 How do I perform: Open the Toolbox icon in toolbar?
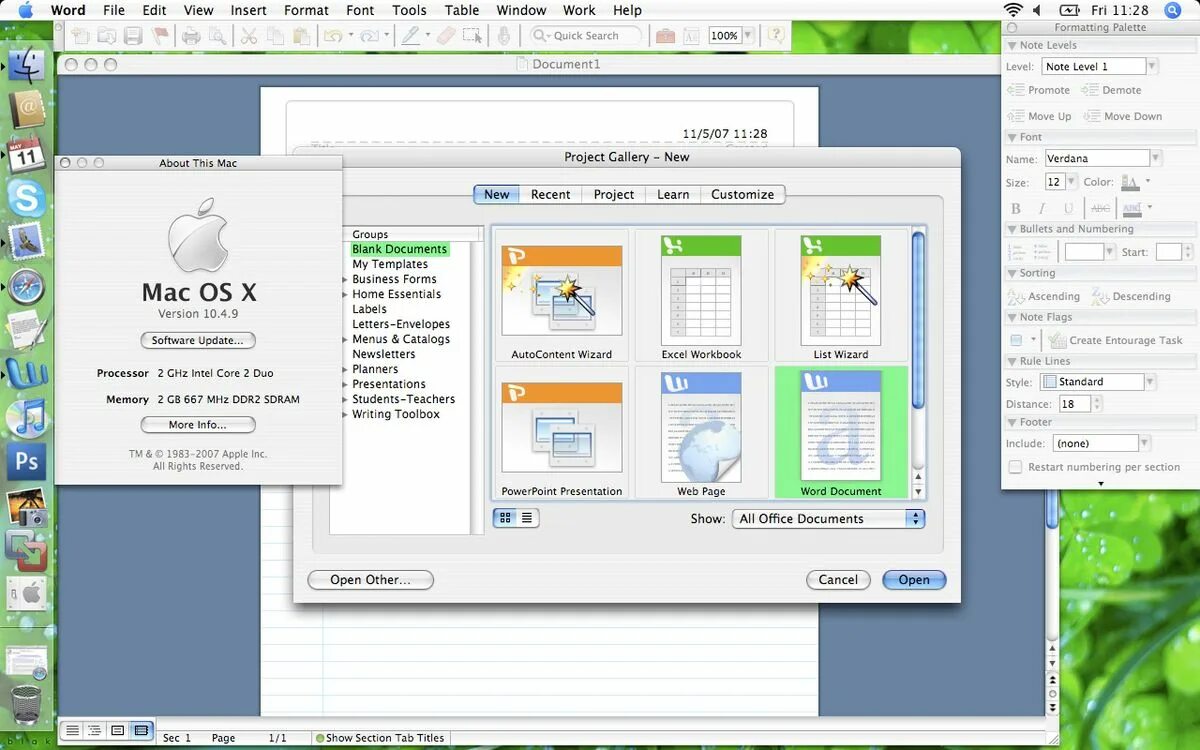click(x=664, y=36)
